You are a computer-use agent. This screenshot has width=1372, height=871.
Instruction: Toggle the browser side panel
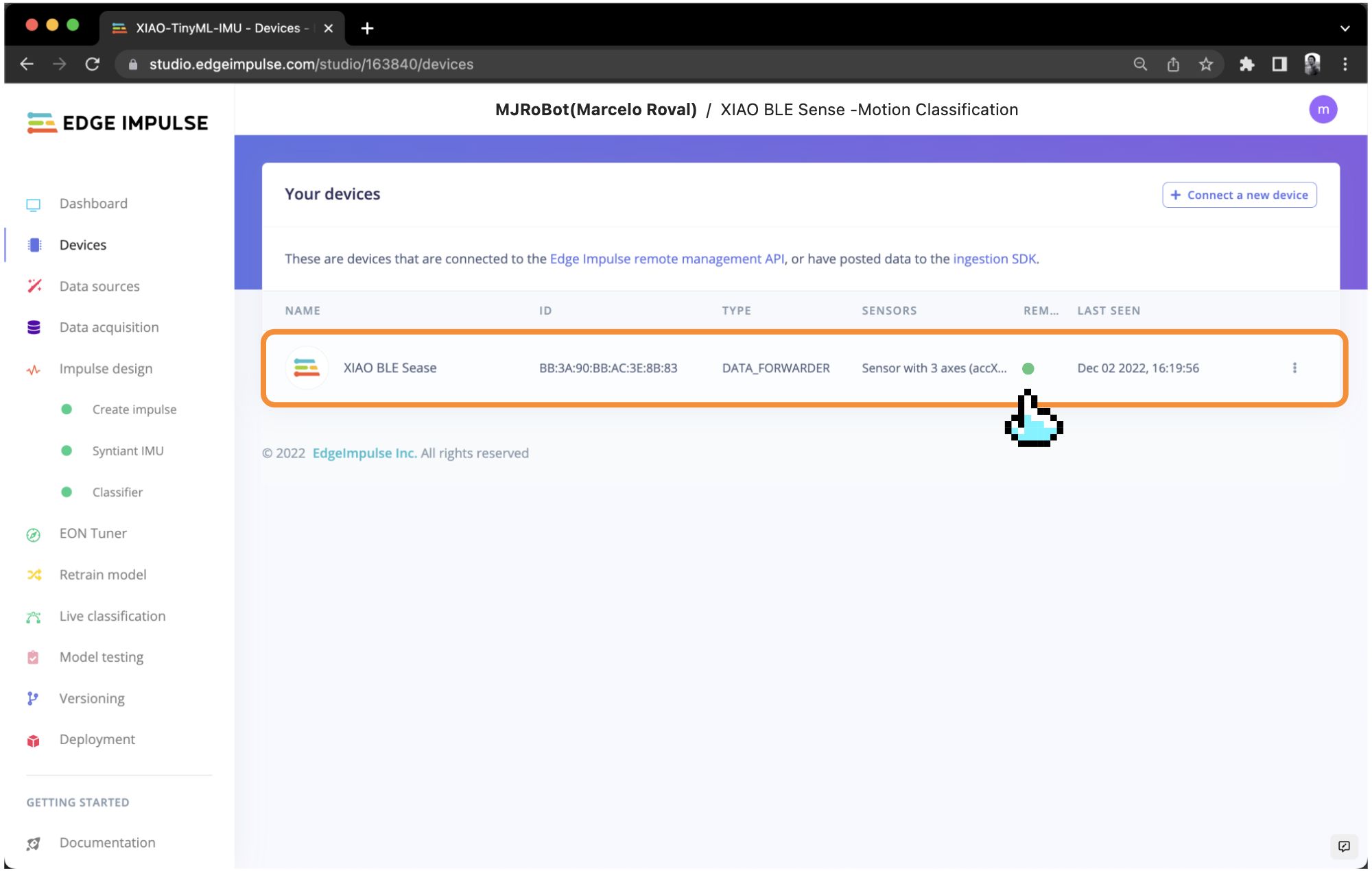point(1279,64)
